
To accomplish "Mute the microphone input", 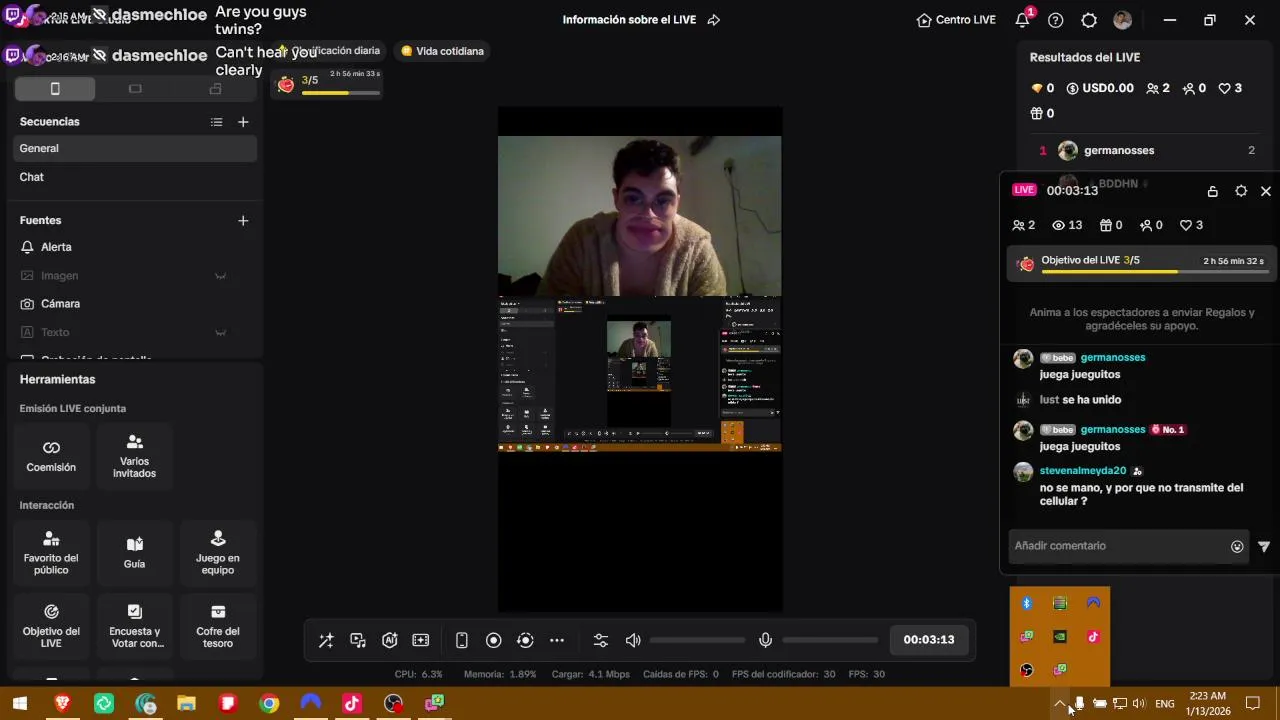I will 765,640.
